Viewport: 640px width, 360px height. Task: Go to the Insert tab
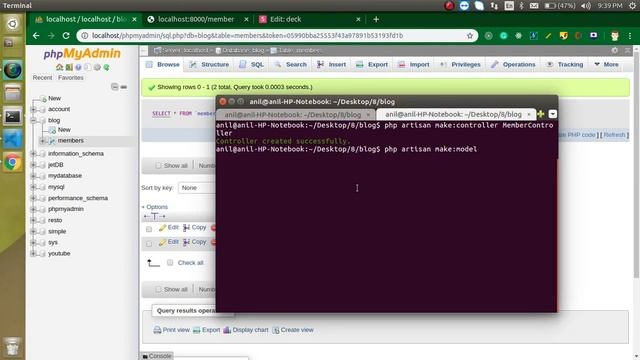331,64
